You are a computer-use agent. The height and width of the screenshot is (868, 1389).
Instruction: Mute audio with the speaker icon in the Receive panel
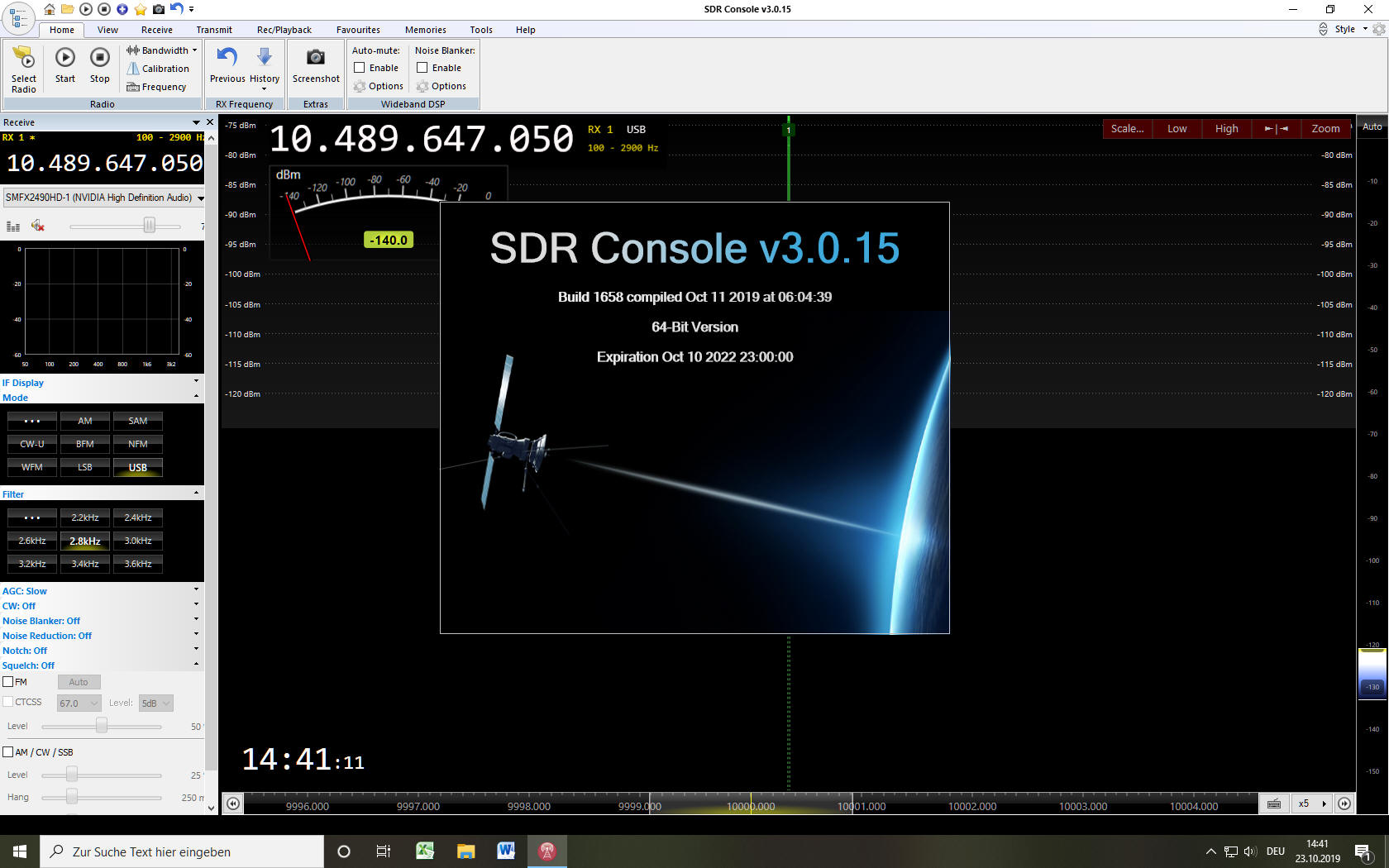[37, 226]
